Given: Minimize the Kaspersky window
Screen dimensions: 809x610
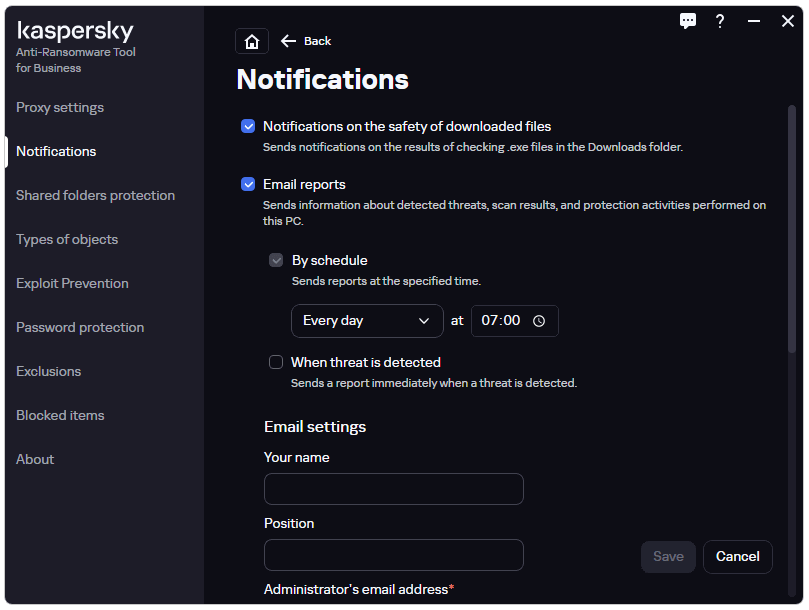Looking at the screenshot, I should click(x=753, y=21).
